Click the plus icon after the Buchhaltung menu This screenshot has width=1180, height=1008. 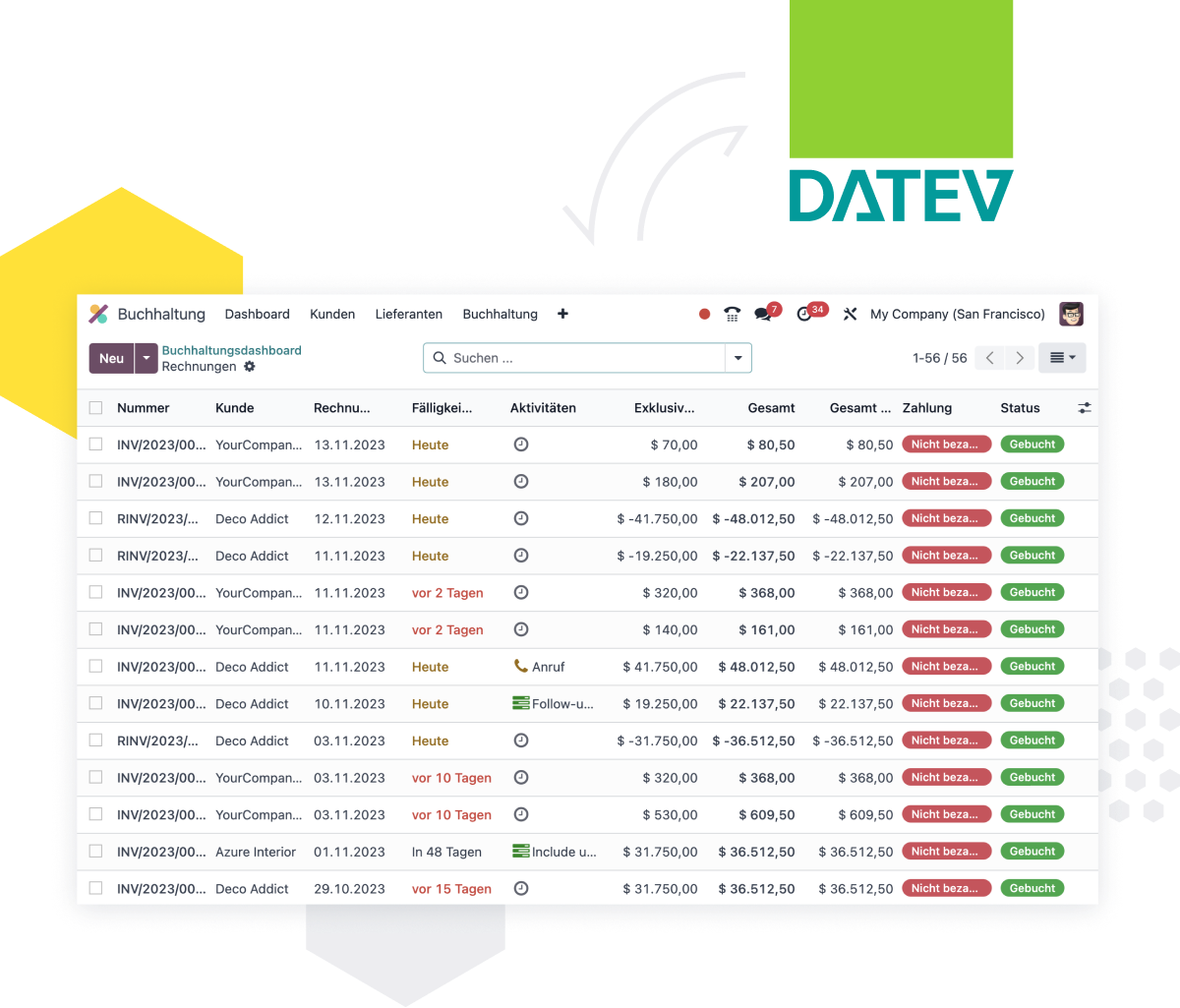[x=562, y=314]
